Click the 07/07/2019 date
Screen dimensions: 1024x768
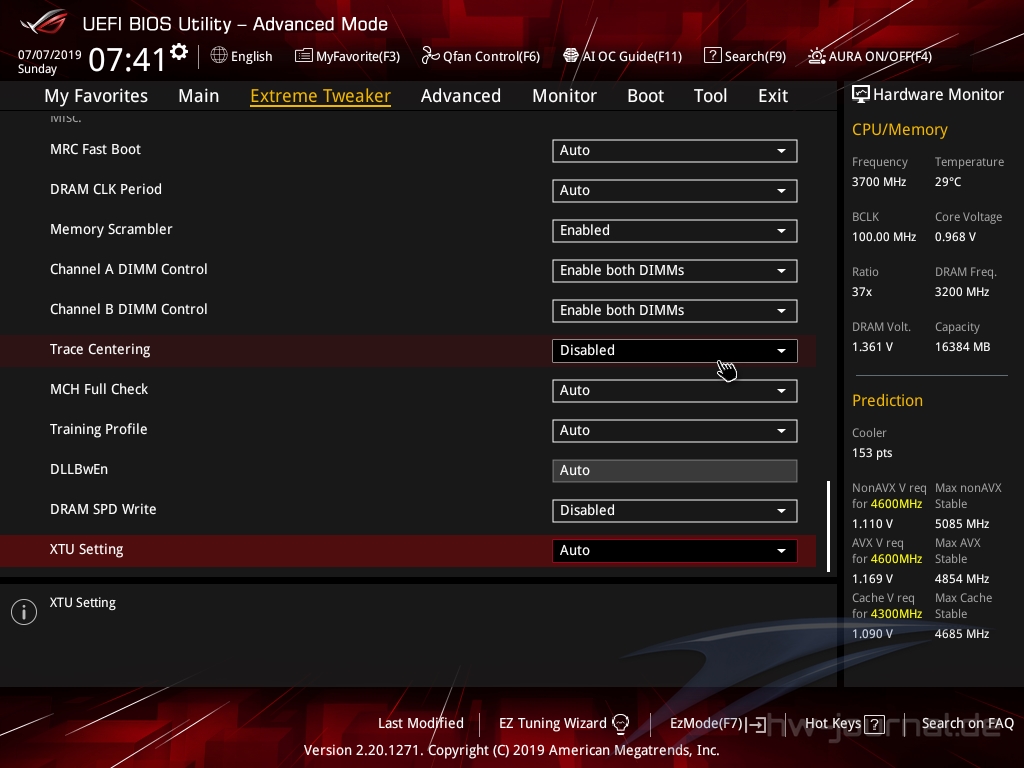(50, 55)
